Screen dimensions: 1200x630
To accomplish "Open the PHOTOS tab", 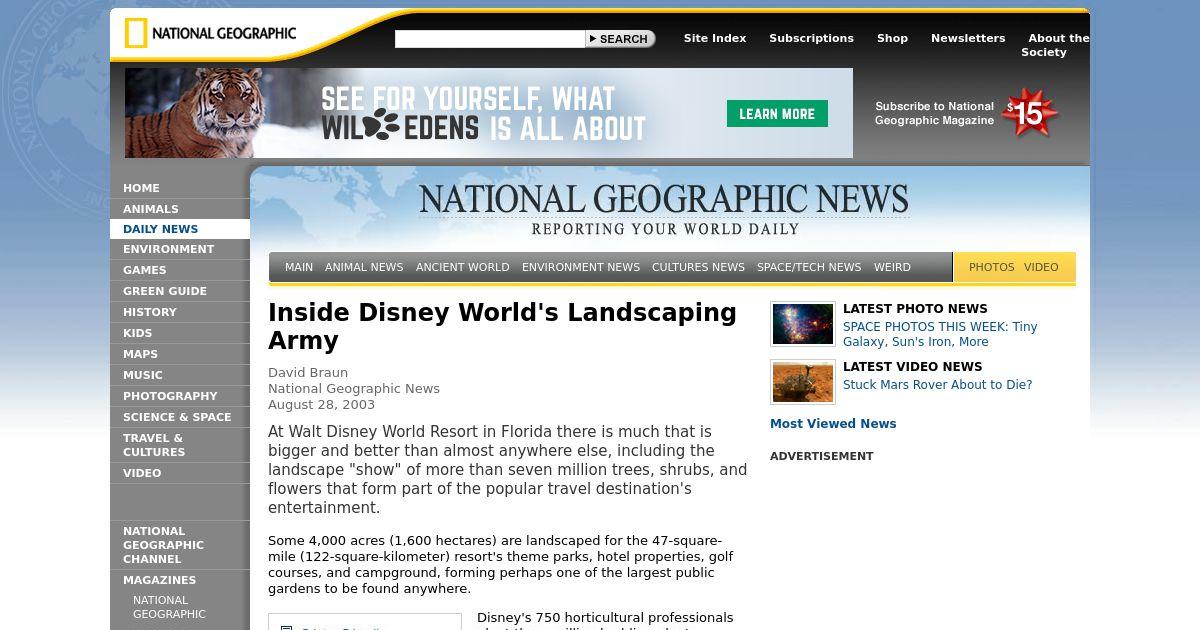I will [991, 267].
